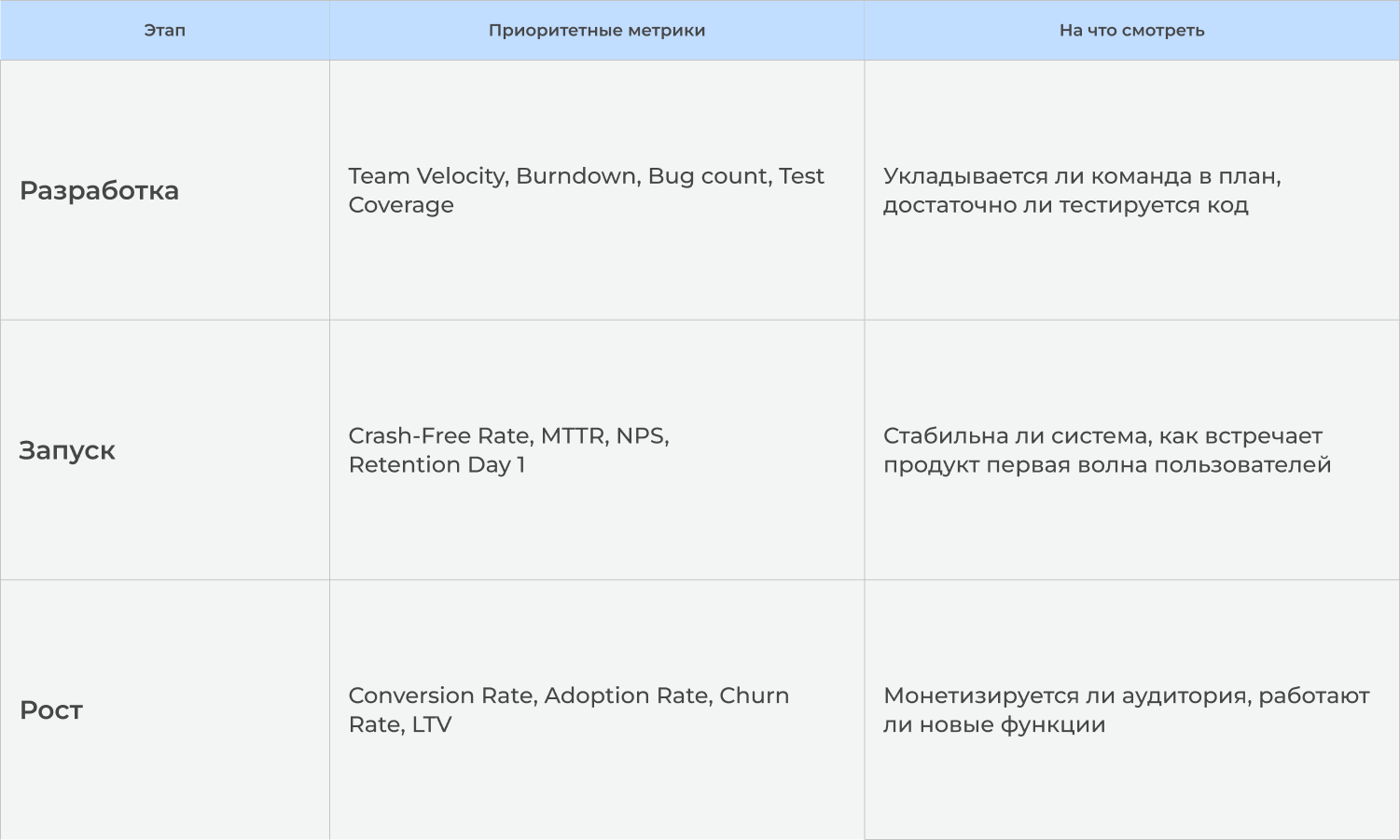1400x840 pixels.
Task: Click the Conversion Rate, Adoption Rate cell
Action: 597,709
